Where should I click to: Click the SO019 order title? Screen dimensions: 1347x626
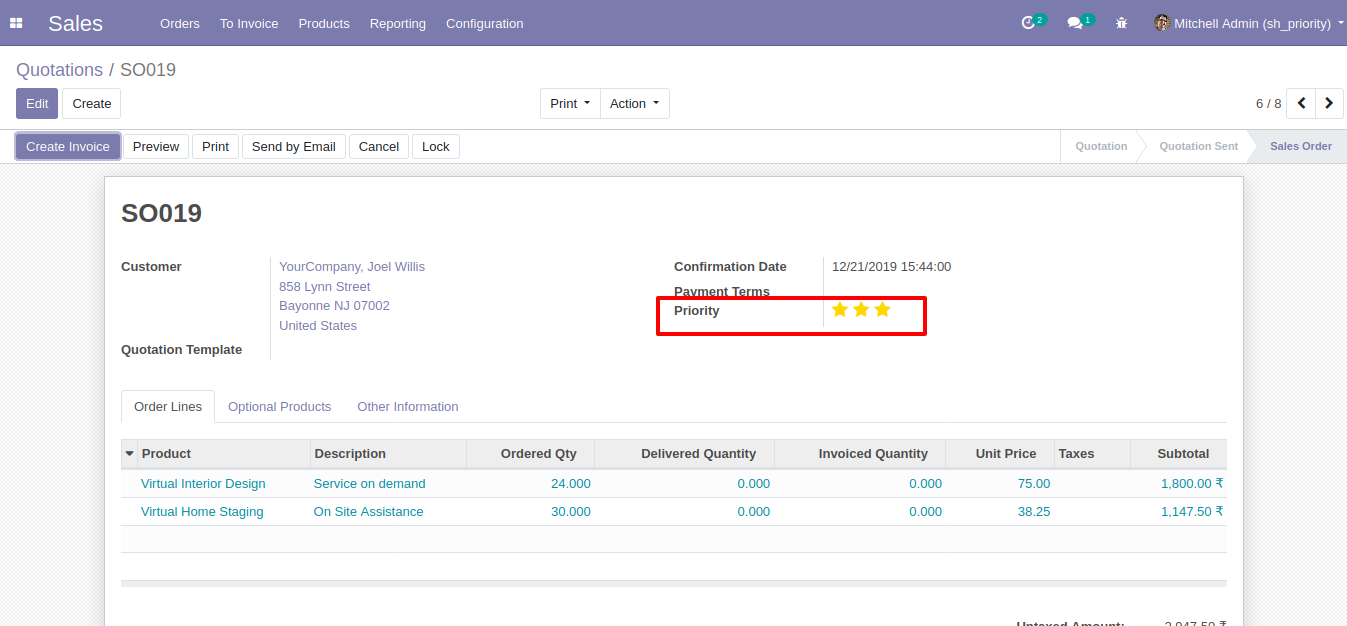point(162,213)
